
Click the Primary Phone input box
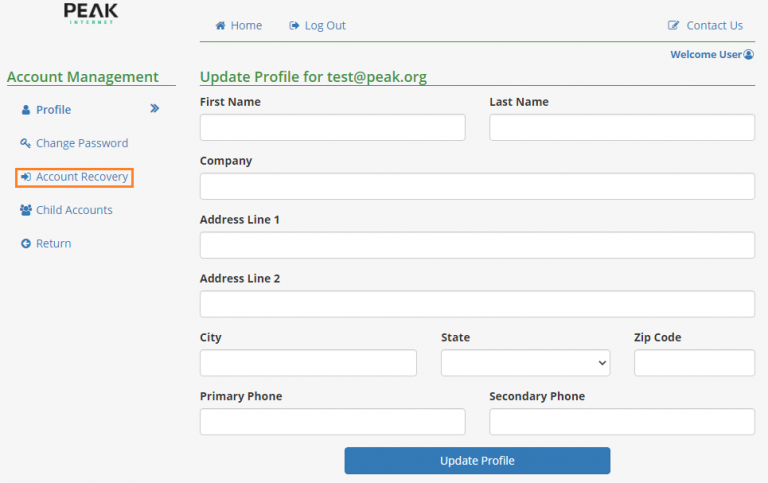[332, 422]
